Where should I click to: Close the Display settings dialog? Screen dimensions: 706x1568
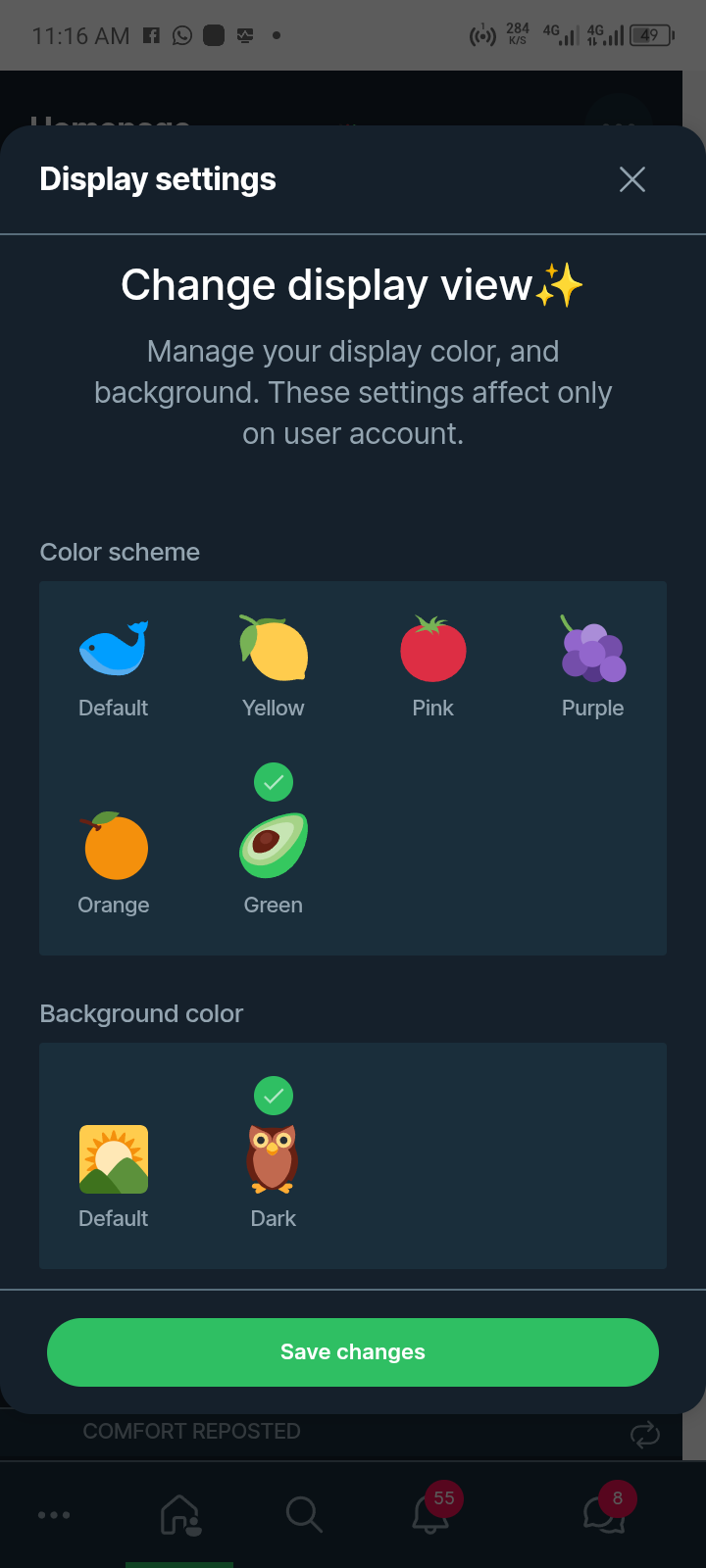click(632, 179)
